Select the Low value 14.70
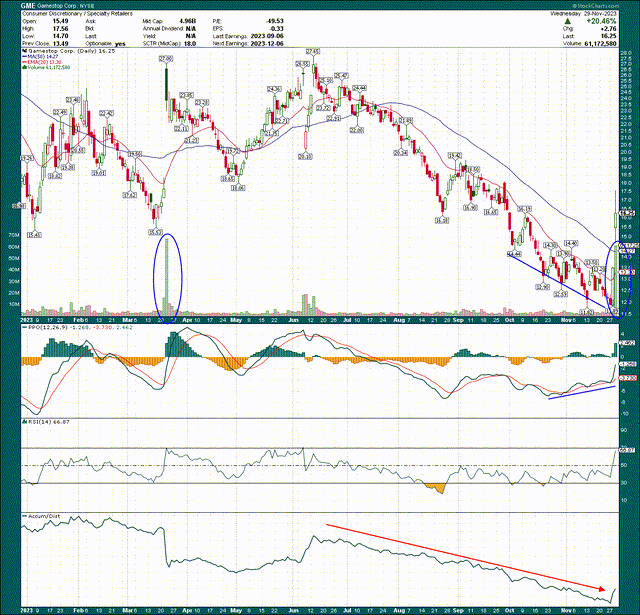The image size is (640, 615). click(x=61, y=36)
